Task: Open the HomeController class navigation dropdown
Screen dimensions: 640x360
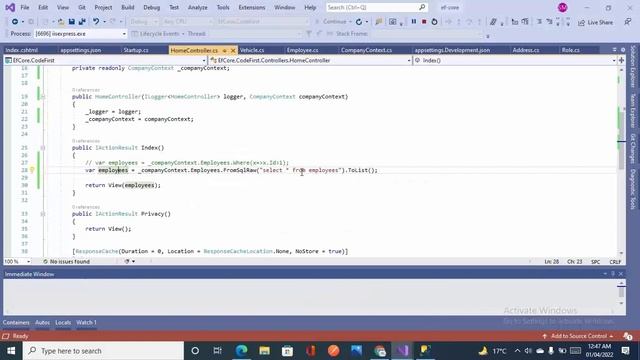Action: (x=311, y=60)
